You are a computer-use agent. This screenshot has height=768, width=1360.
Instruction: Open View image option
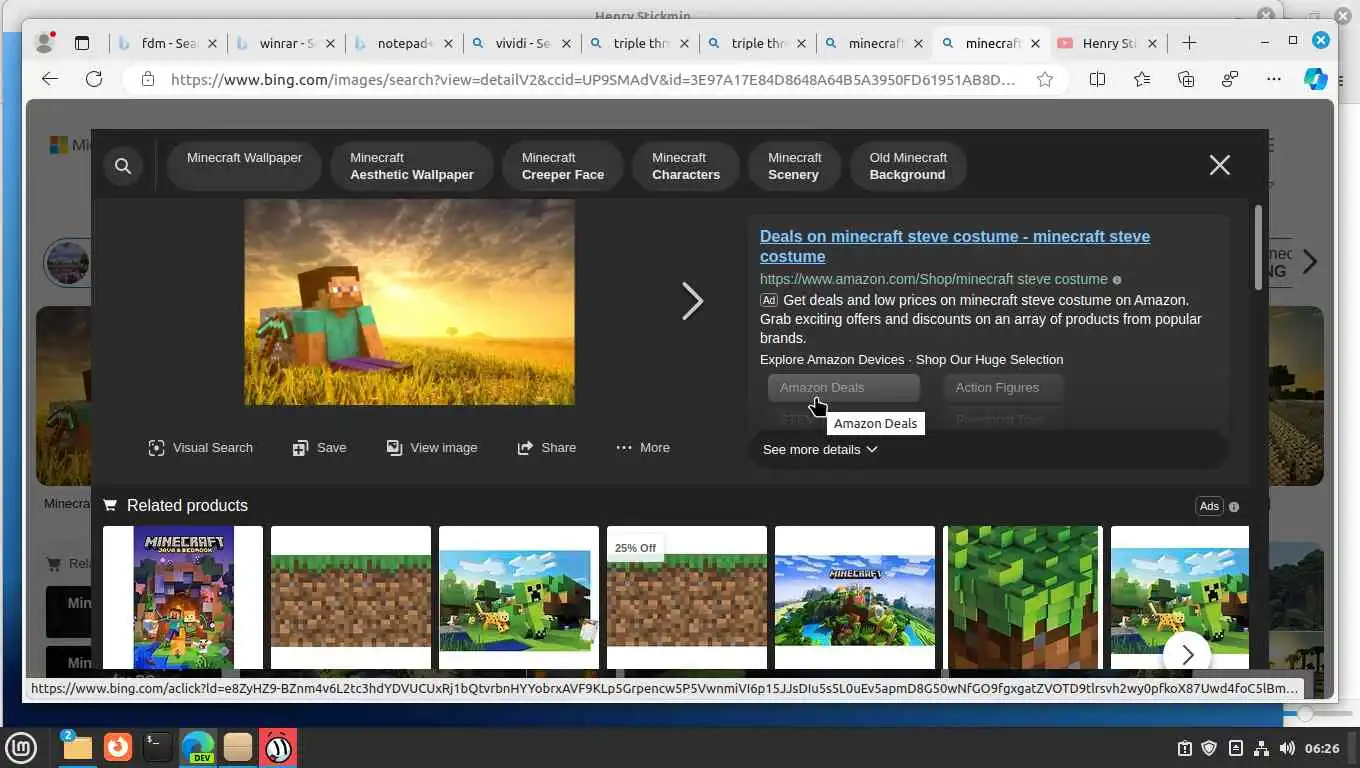click(x=432, y=448)
